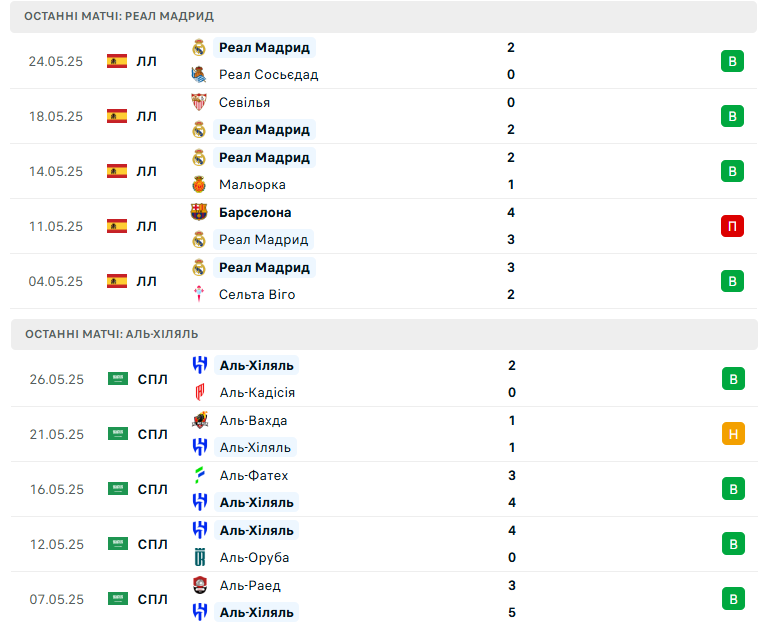Click the Mallorca club crest icon
The width and height of the screenshot is (766, 631).
[198, 185]
